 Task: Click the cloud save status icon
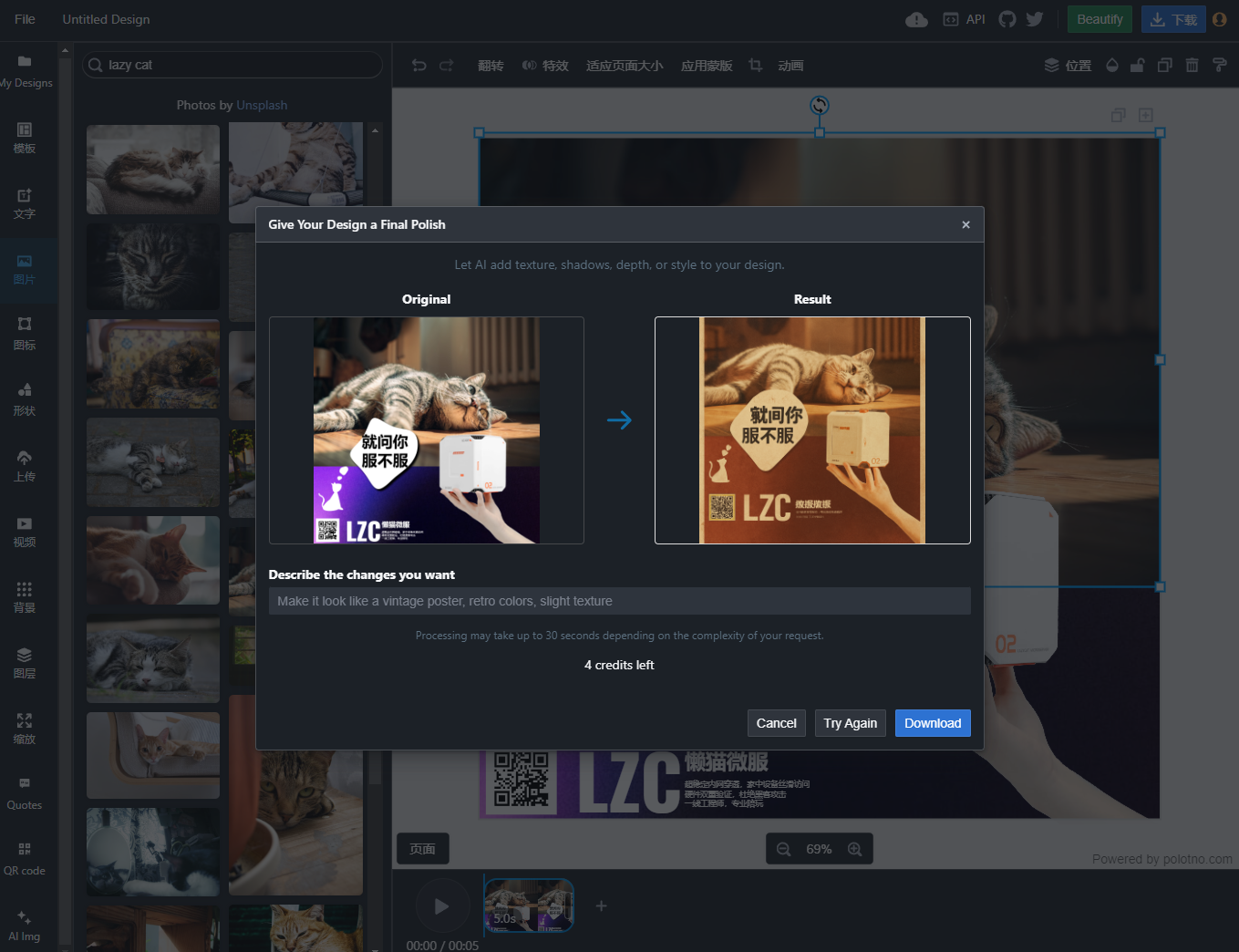pos(917,19)
